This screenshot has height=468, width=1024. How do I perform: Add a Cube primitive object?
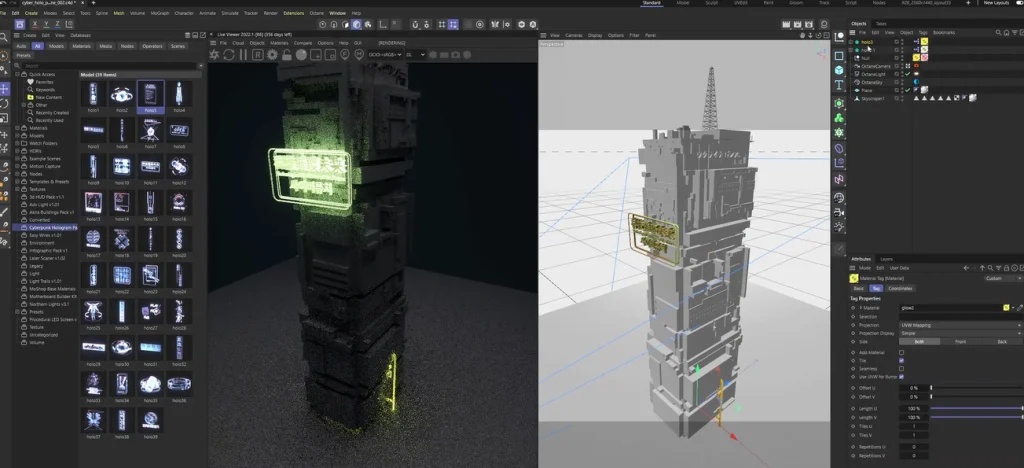(x=839, y=70)
